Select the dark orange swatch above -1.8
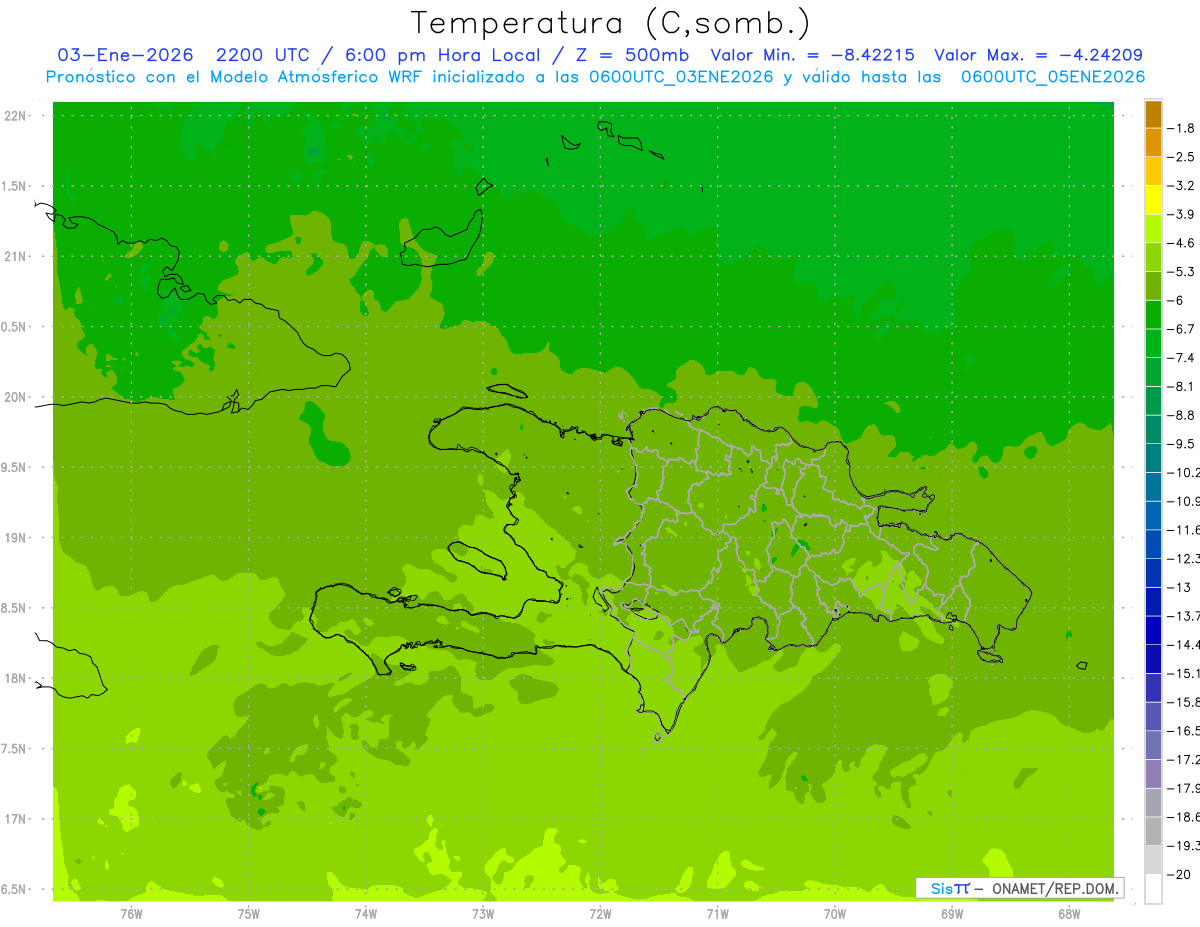The width and height of the screenshot is (1200, 927). click(x=1153, y=114)
